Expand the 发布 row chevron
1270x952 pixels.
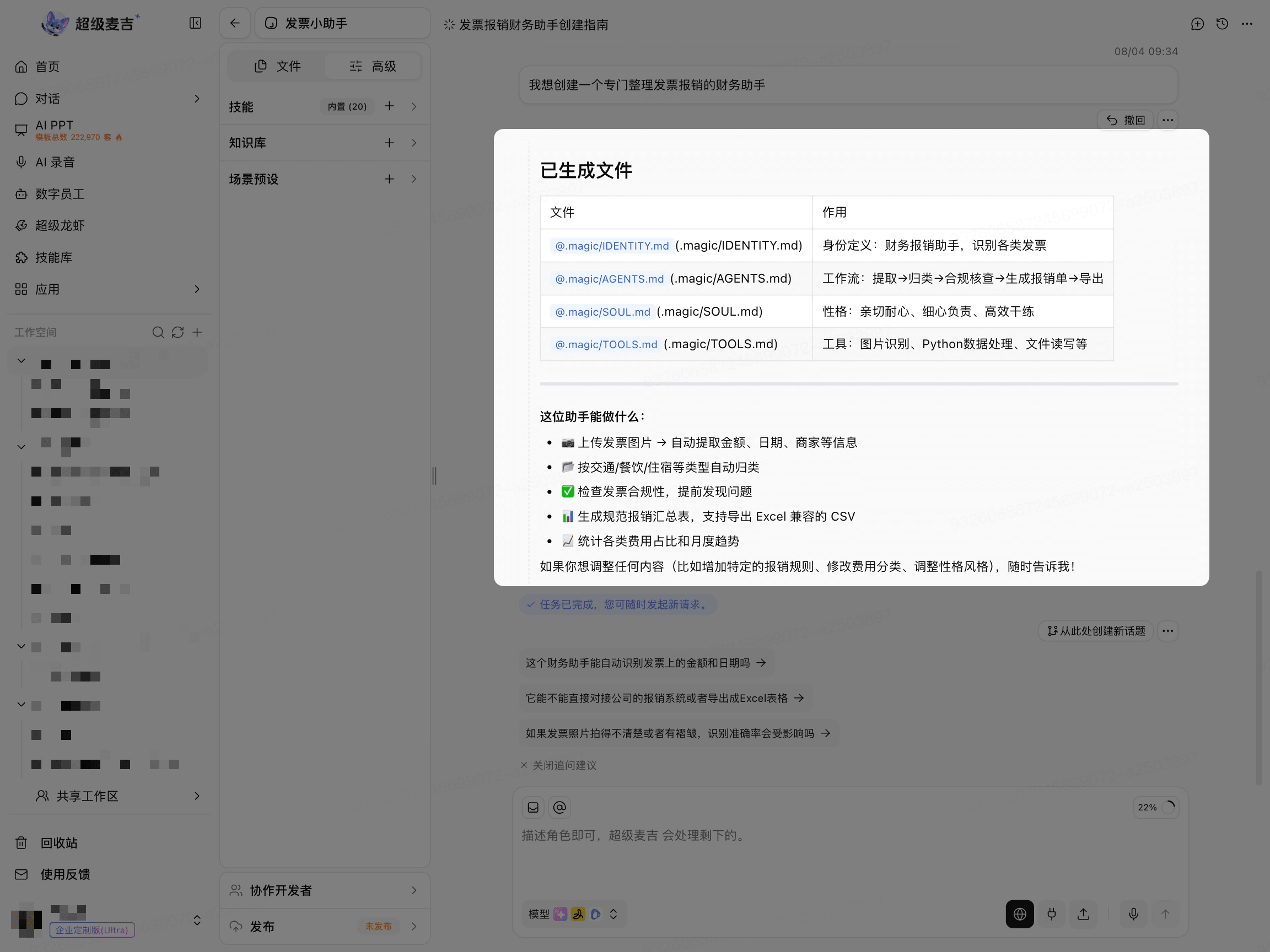coord(414,926)
